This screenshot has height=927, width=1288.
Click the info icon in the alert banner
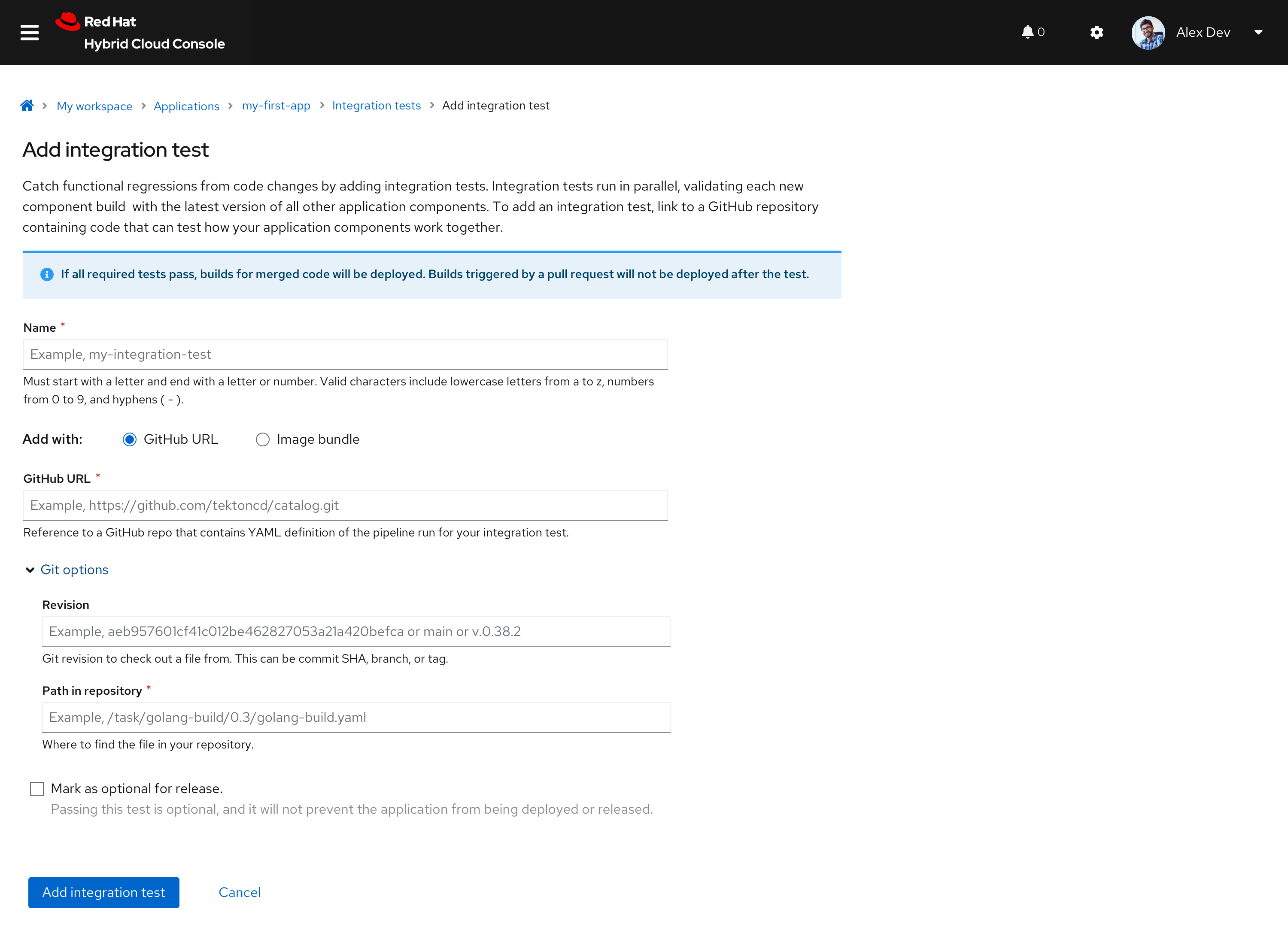pos(47,275)
